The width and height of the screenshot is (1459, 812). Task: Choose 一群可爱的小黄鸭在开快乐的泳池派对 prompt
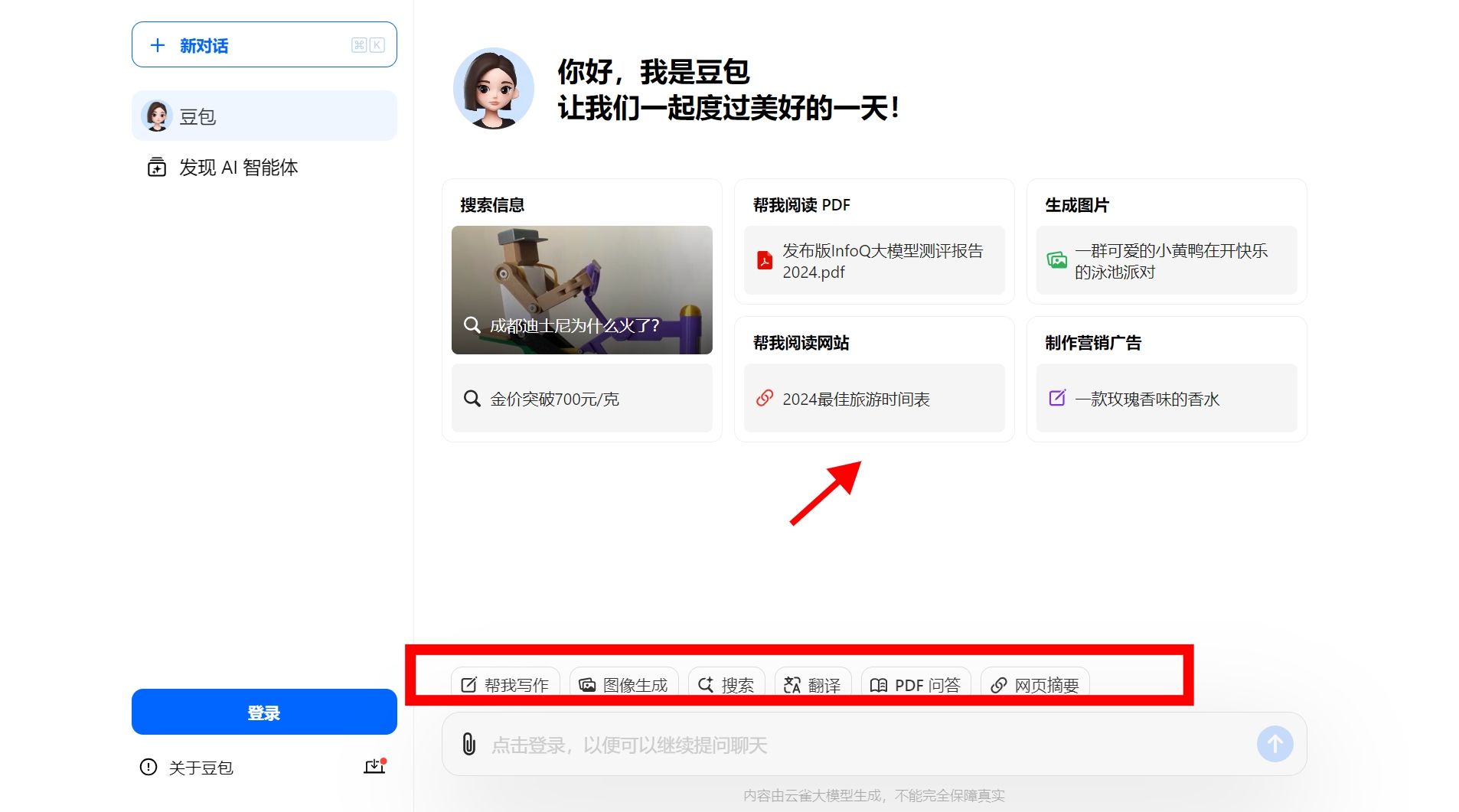tap(1167, 260)
